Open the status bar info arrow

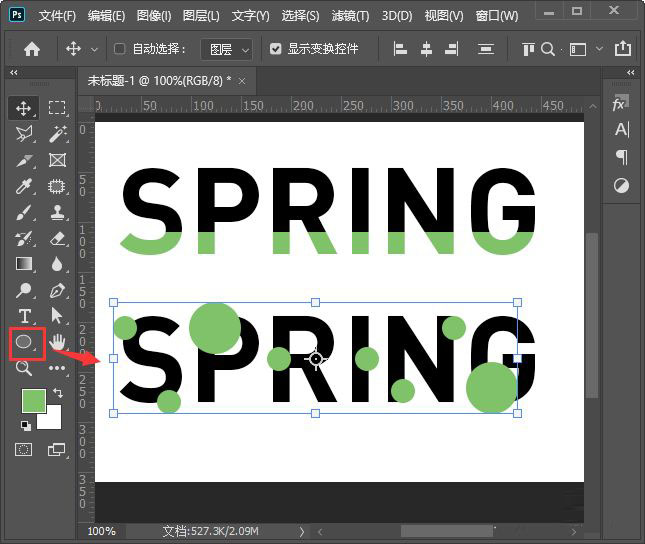pyautogui.click(x=302, y=532)
